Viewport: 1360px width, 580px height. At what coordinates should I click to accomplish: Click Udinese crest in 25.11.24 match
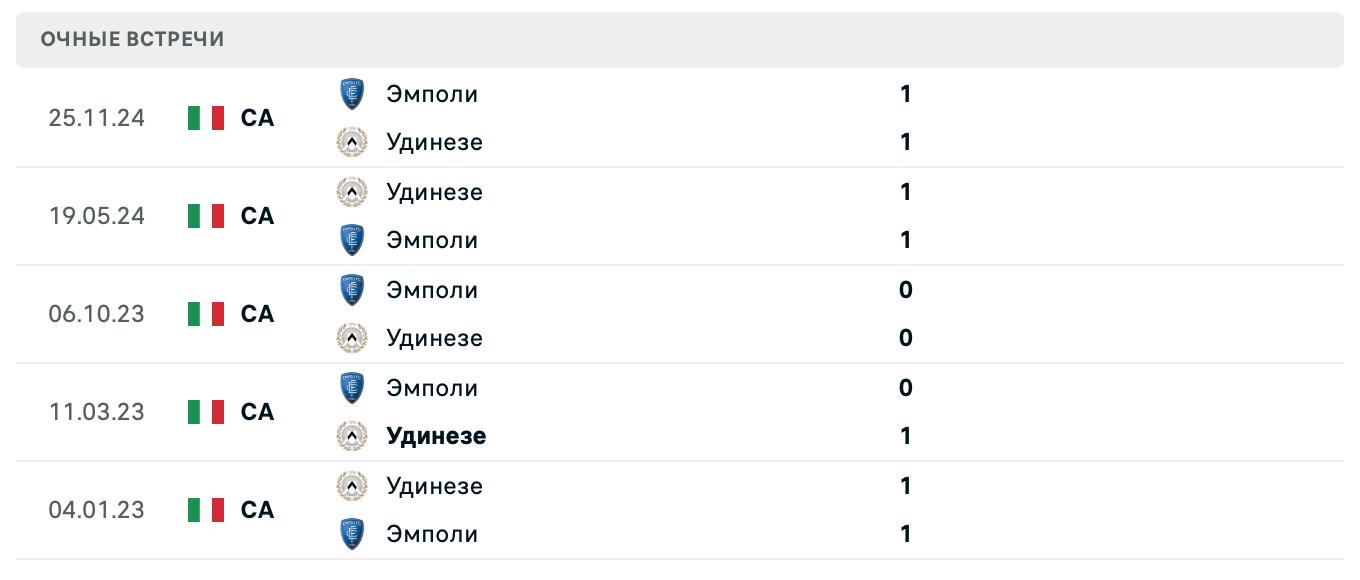point(351,142)
